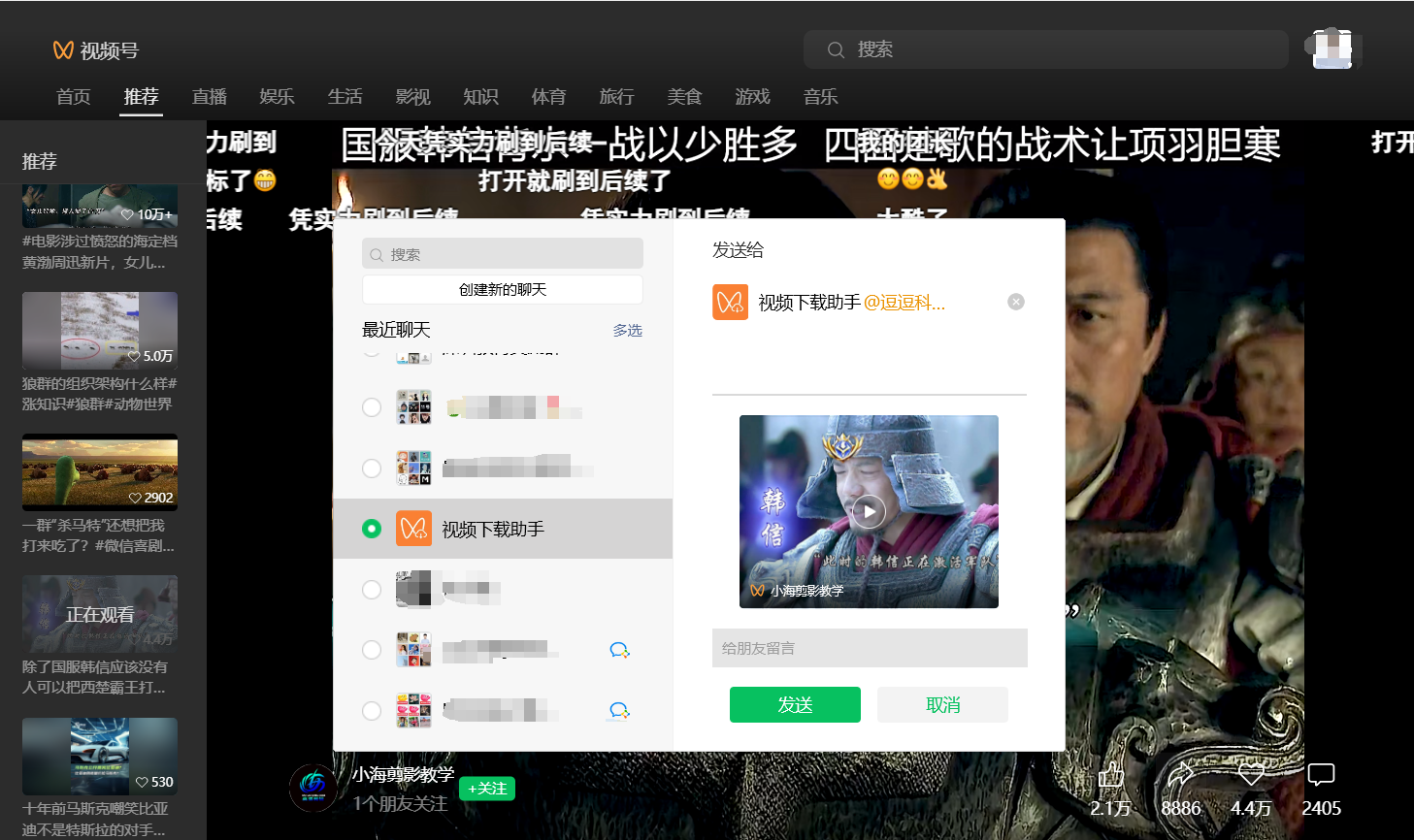Click the heart favorite icon (4.4万)
The width and height of the screenshot is (1414, 840).
pyautogui.click(x=1251, y=774)
